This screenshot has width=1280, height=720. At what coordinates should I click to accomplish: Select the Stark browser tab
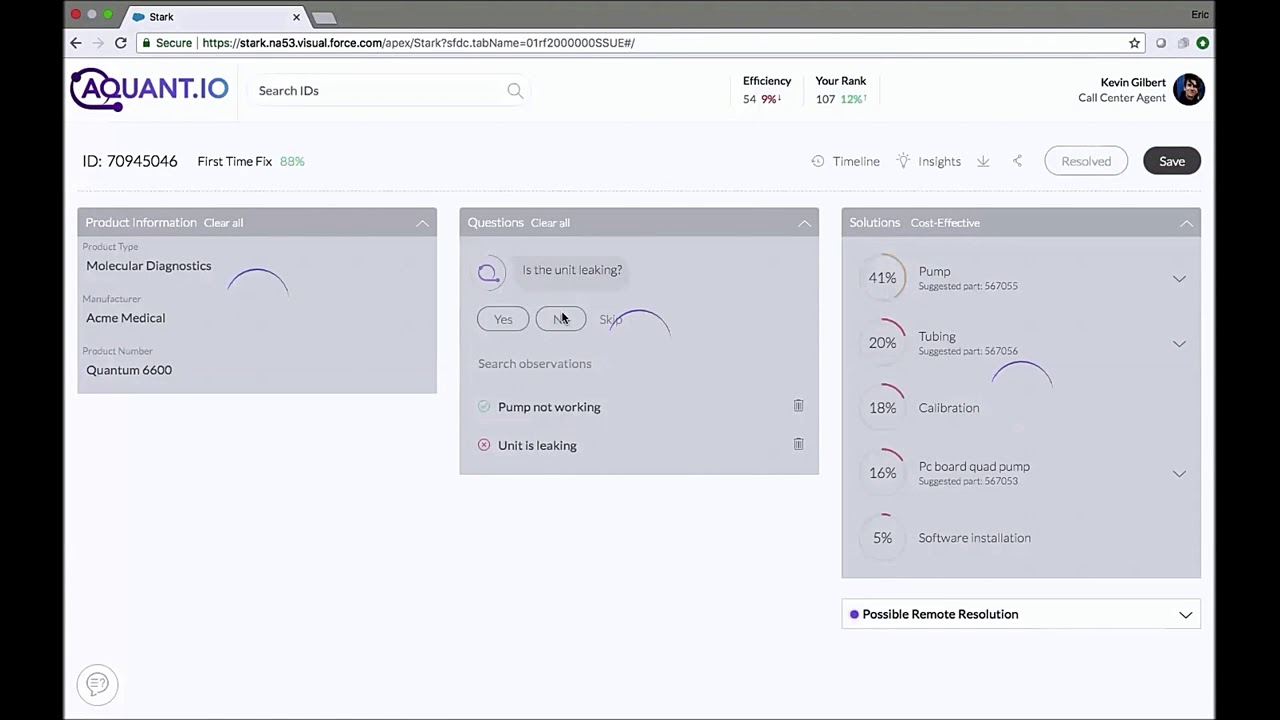tap(215, 17)
